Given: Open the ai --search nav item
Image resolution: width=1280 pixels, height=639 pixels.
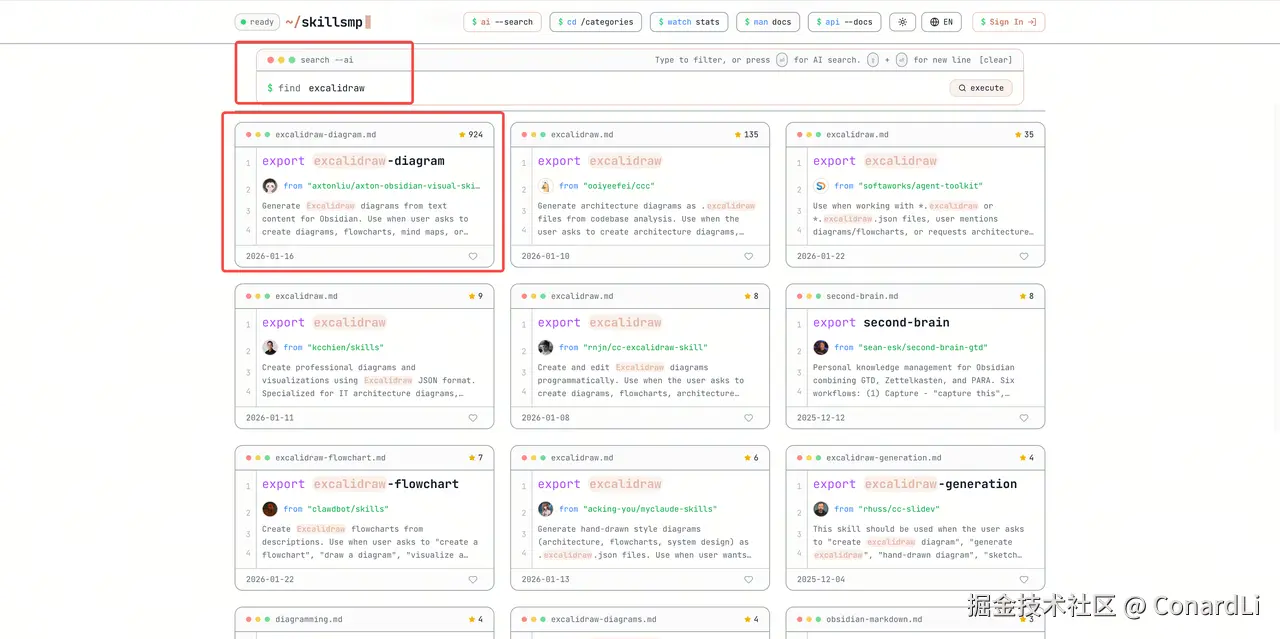Looking at the screenshot, I should 502,22.
